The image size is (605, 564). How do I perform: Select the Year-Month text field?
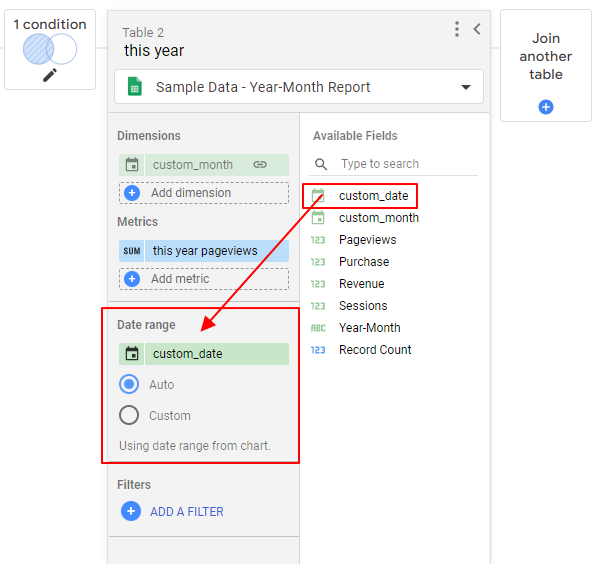pos(369,328)
